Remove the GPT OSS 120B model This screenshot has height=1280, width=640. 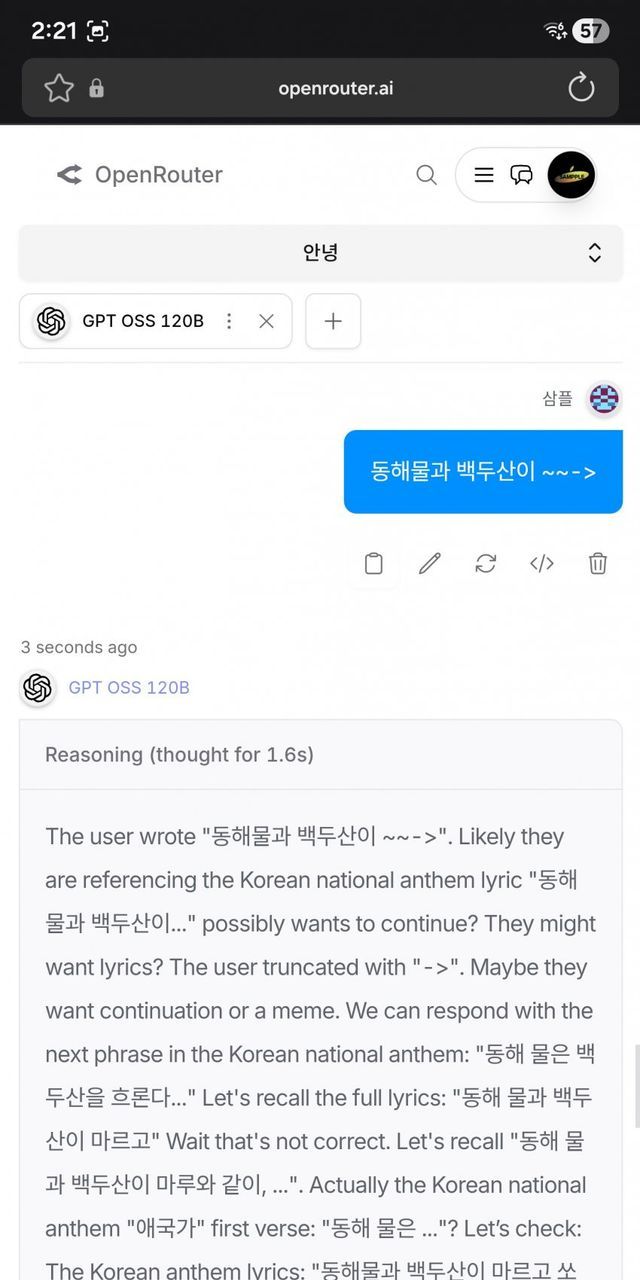click(266, 321)
